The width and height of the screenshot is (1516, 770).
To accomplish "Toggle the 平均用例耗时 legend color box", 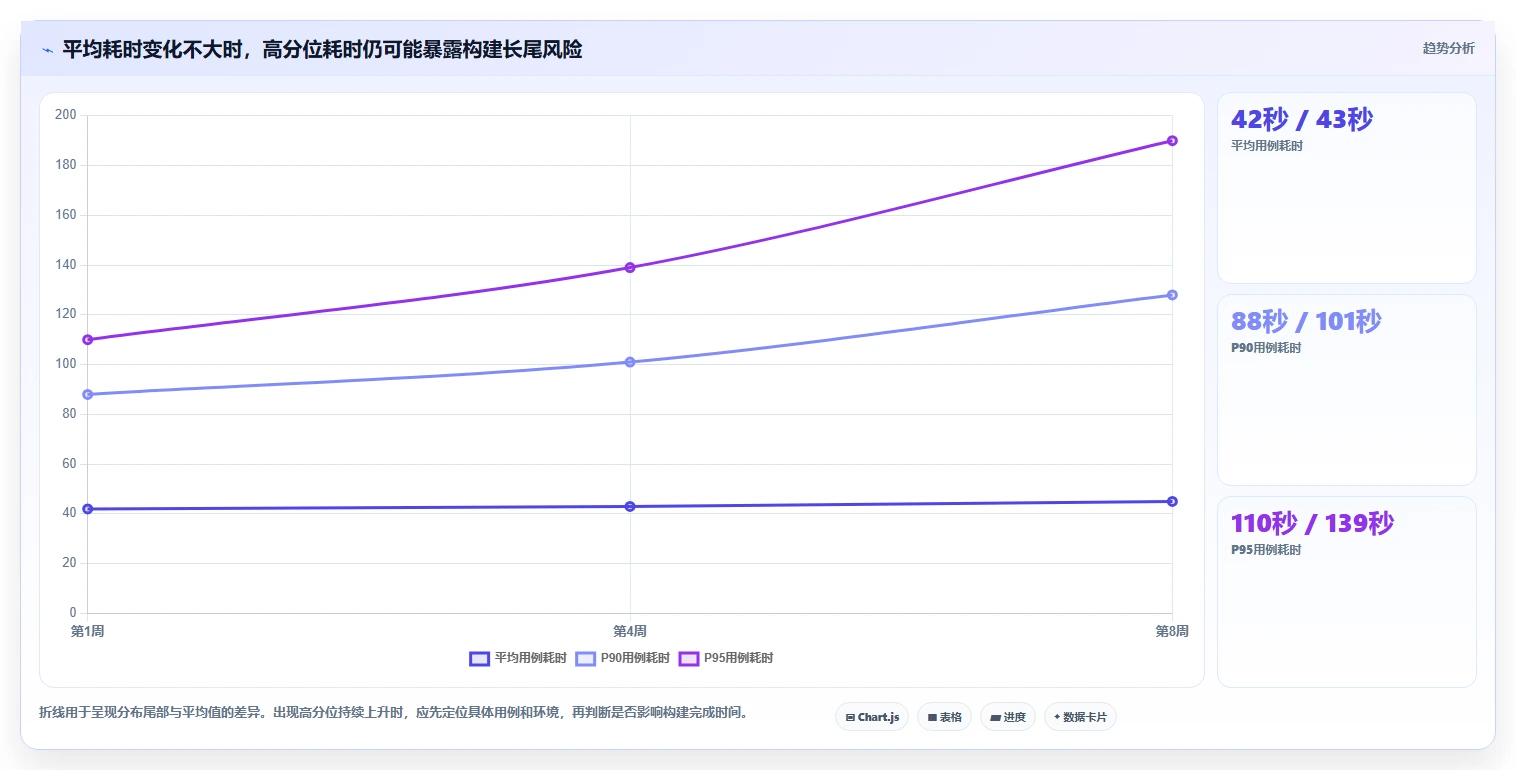I will click(479, 658).
